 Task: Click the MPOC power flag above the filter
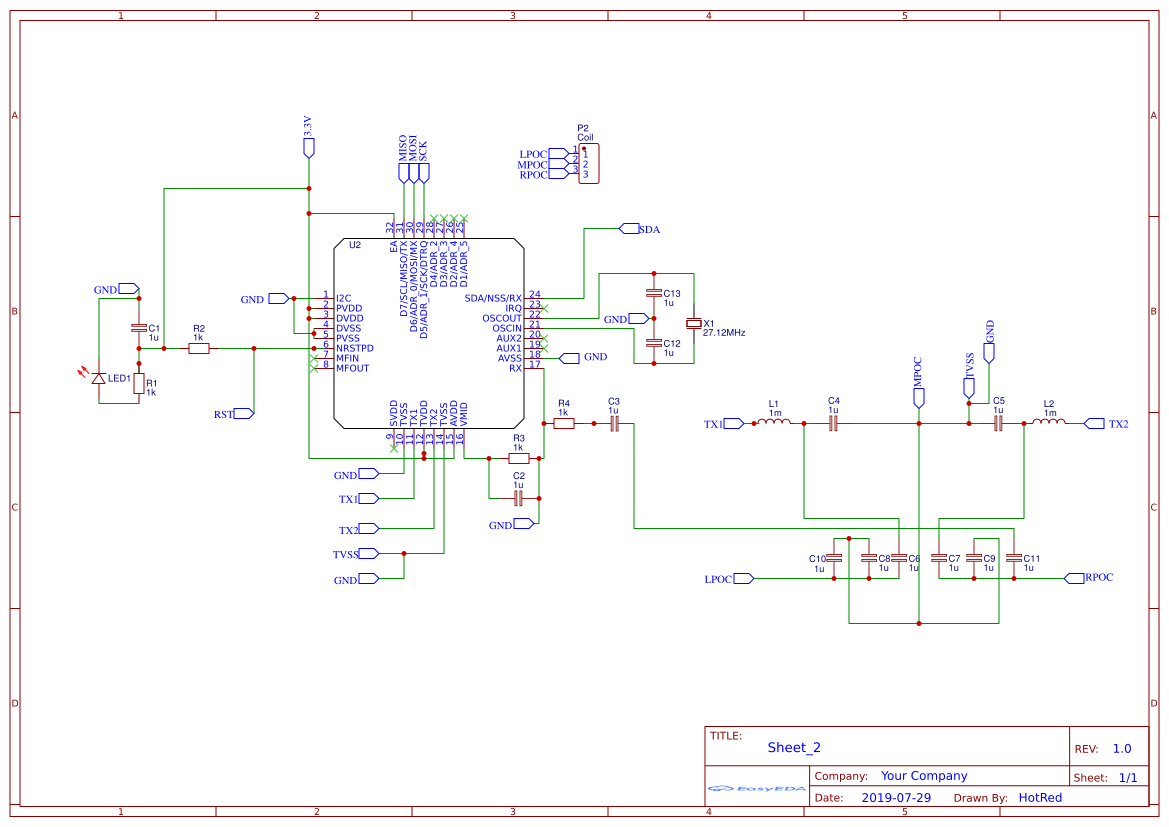917,397
